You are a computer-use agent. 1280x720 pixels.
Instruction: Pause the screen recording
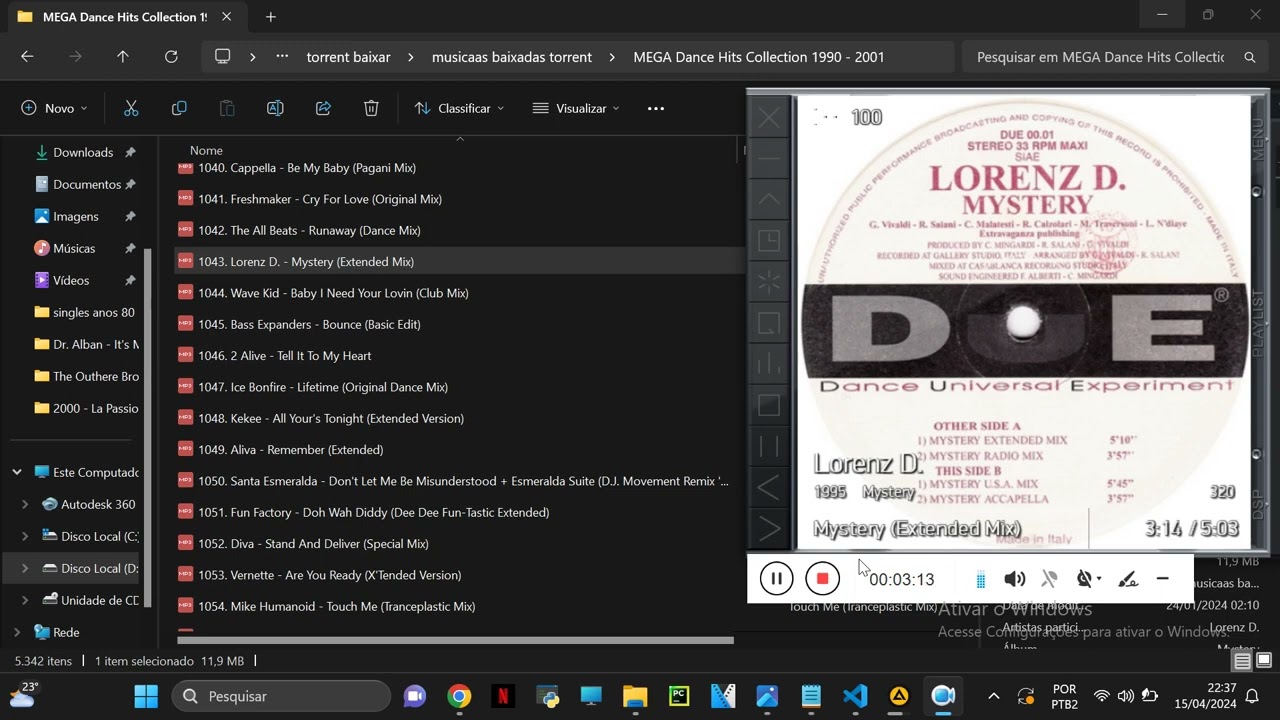(x=776, y=579)
